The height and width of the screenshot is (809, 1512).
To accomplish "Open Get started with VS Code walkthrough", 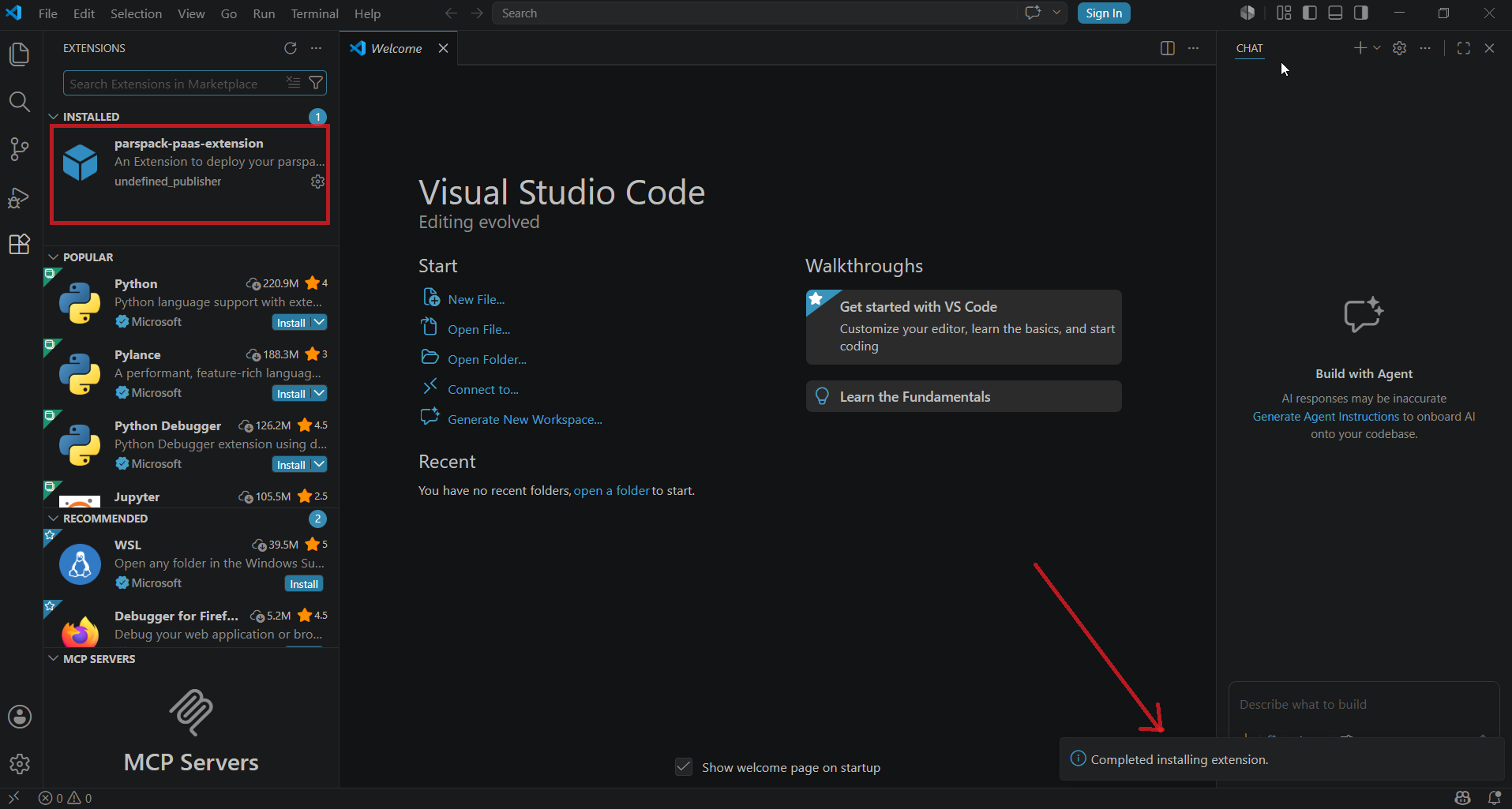I will pyautogui.click(x=963, y=327).
